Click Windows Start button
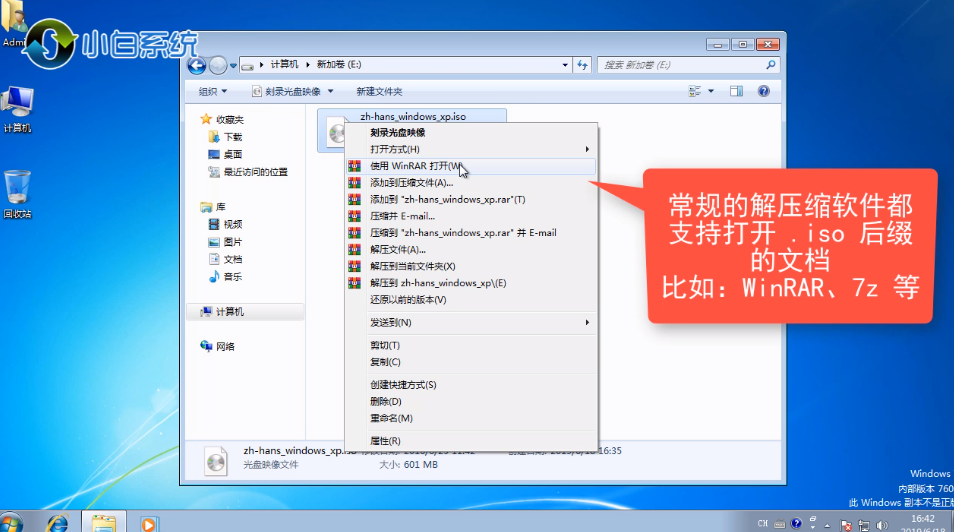The image size is (954, 532). (x=11, y=522)
